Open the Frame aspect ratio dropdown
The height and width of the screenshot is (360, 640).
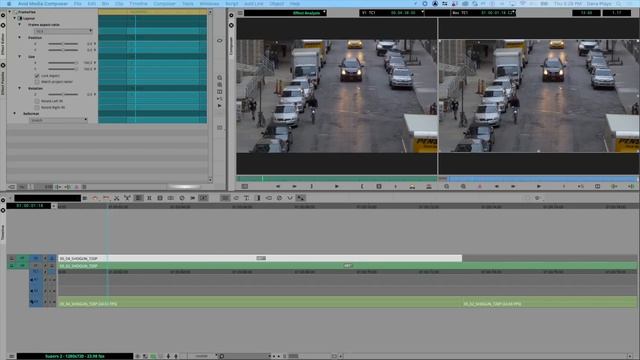coord(63,31)
